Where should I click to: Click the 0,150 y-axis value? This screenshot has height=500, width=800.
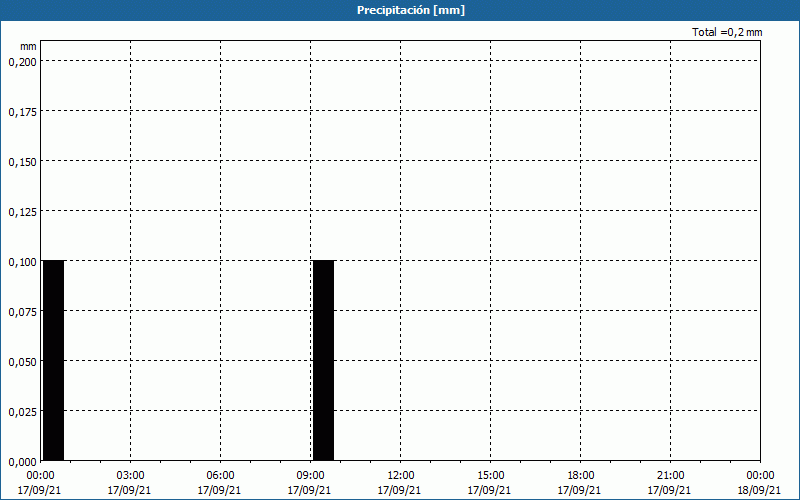tap(22, 161)
